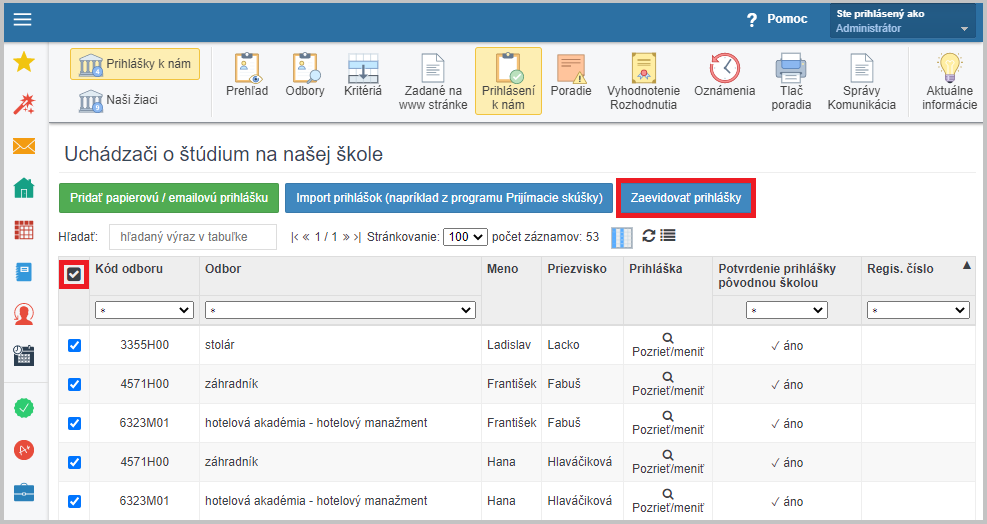
Task: Expand the Kód odboru filter dropdown
Action: click(143, 311)
